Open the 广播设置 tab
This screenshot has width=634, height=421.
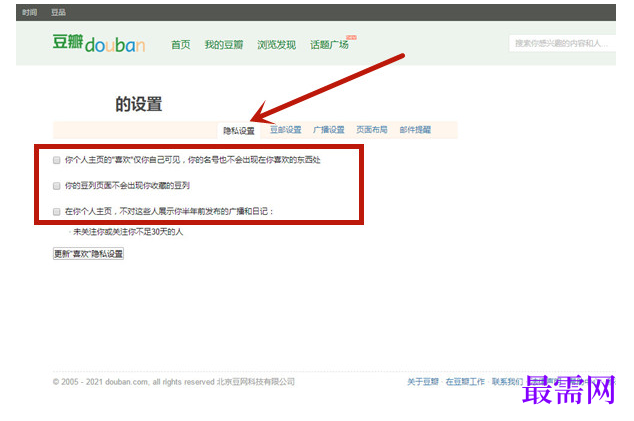coord(328,130)
